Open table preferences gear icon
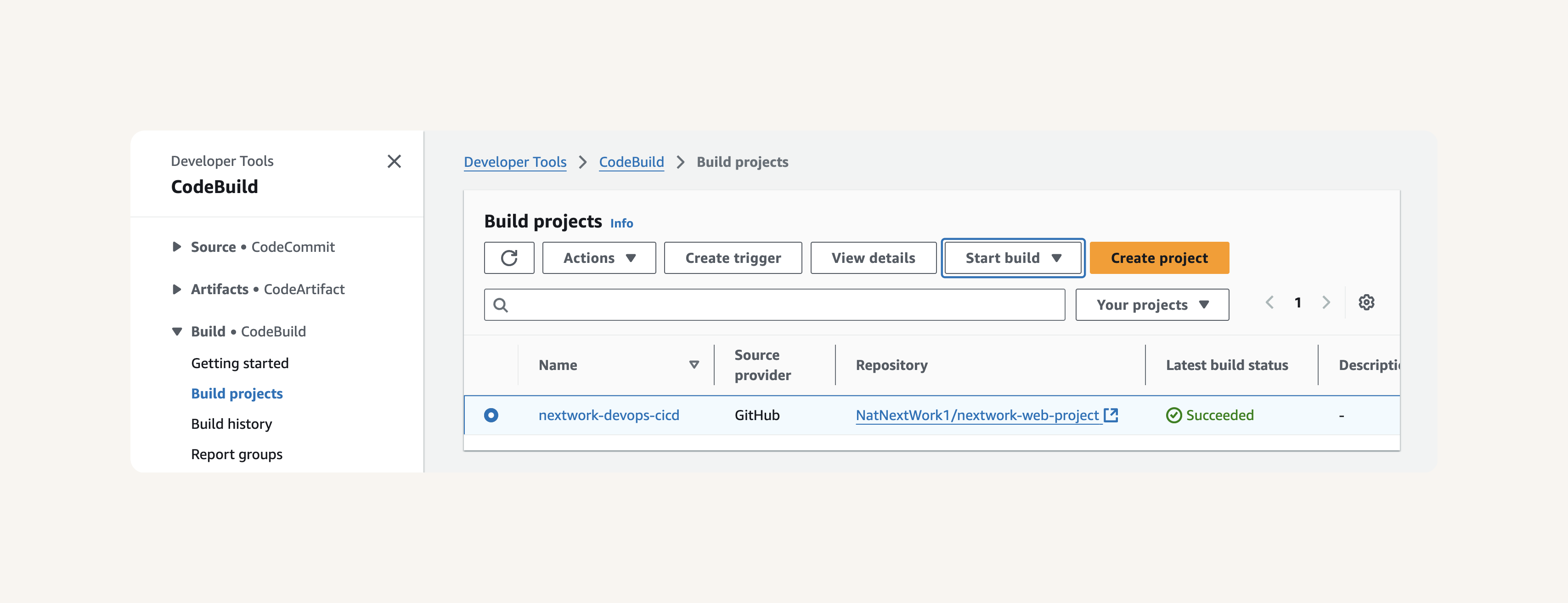The width and height of the screenshot is (1568, 603). 1366,303
